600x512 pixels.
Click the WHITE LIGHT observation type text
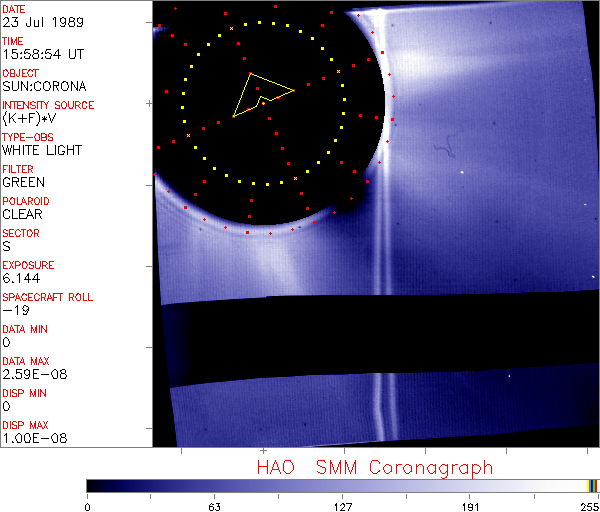pos(42,150)
